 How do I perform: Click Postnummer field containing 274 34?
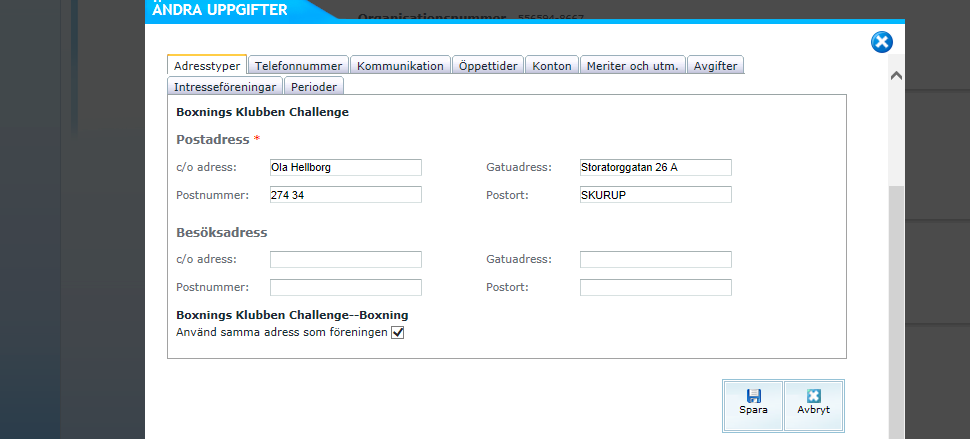tap(346, 195)
